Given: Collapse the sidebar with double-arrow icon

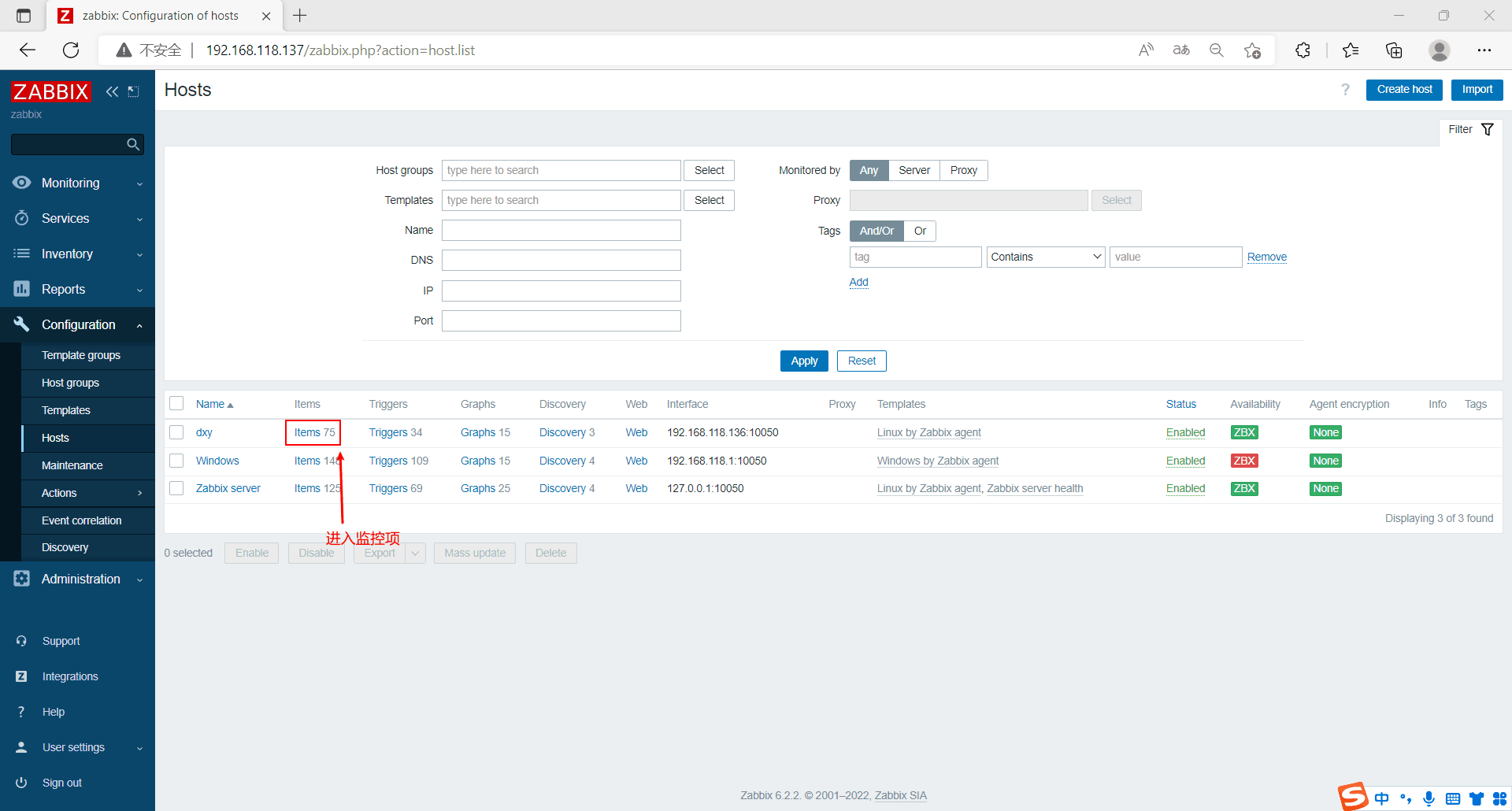Looking at the screenshot, I should (112, 91).
